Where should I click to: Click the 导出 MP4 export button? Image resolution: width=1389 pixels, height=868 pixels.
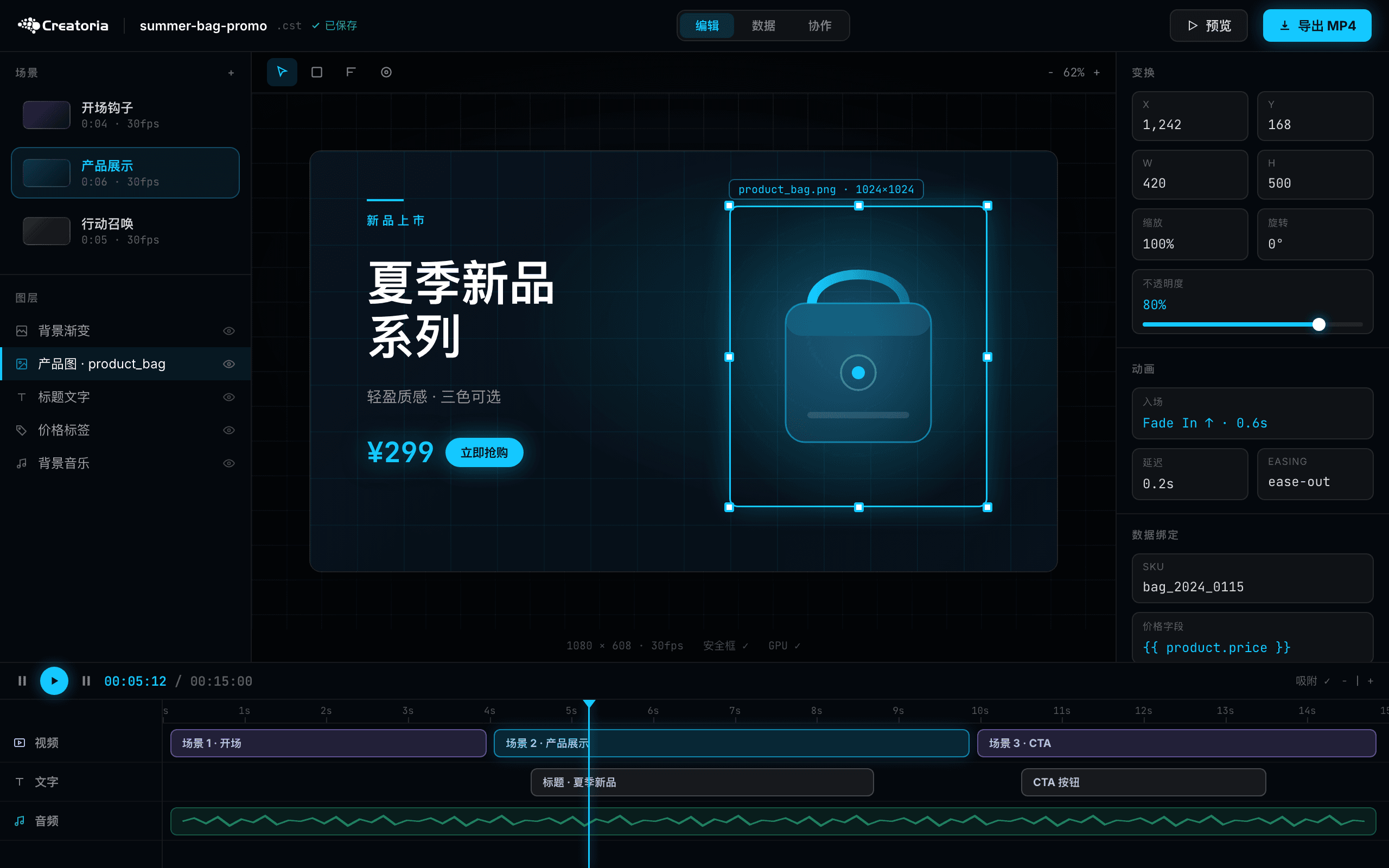pyautogui.click(x=1317, y=25)
